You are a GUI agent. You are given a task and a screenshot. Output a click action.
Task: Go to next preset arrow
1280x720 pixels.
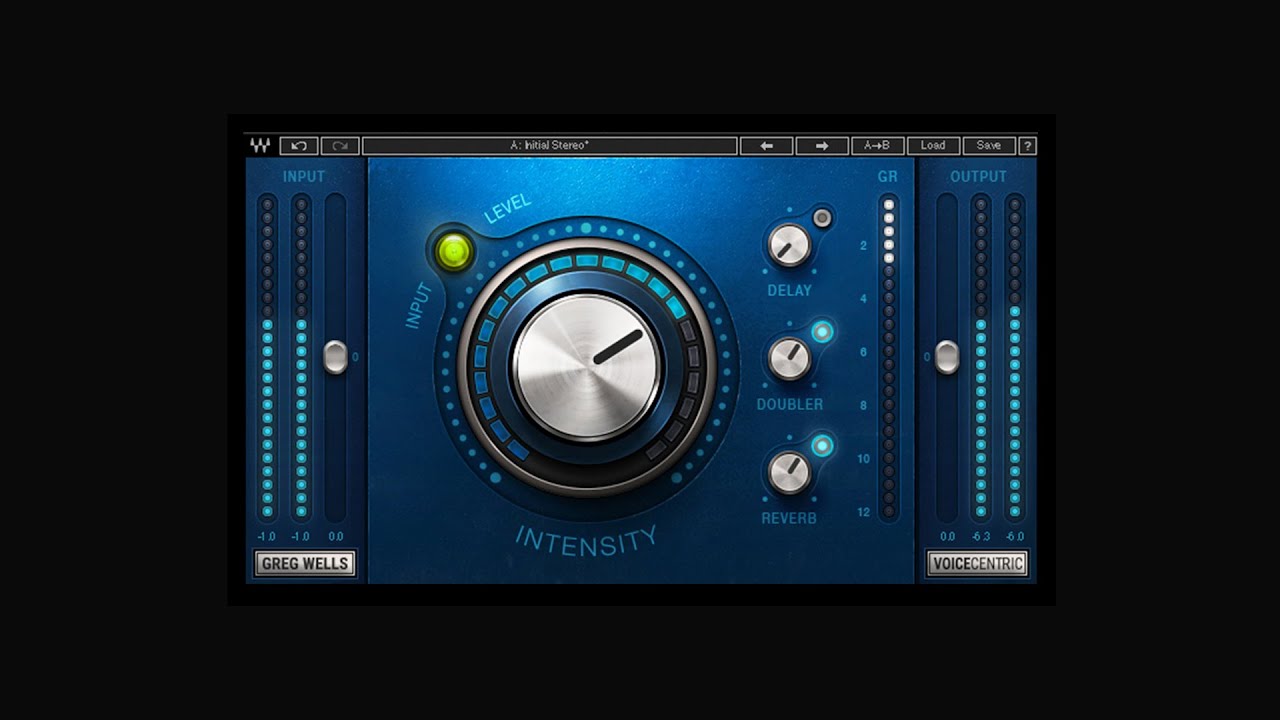(x=822, y=146)
